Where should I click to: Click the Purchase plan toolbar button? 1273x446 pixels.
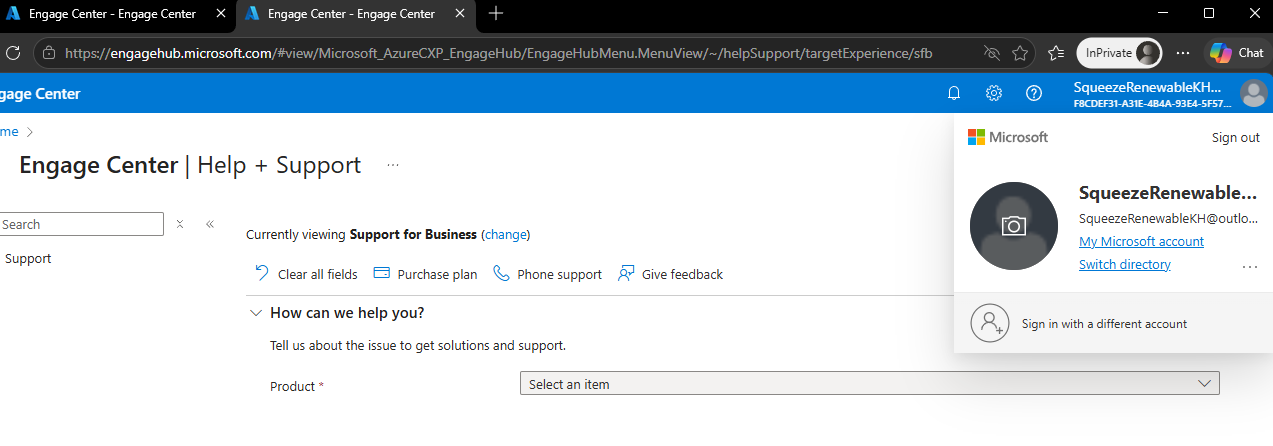425,274
